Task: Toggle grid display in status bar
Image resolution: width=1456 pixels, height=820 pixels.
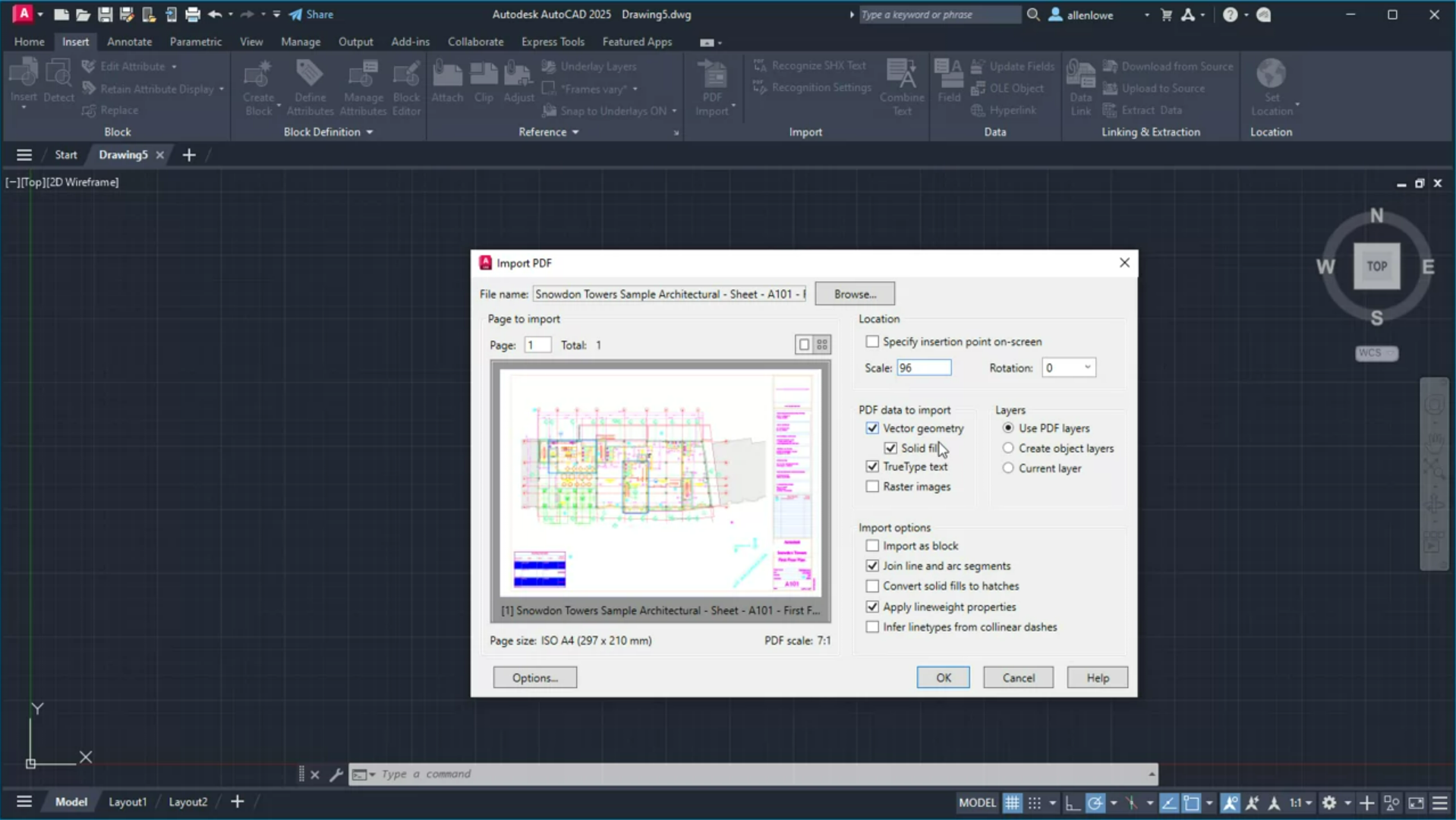Action: pos(1012,803)
